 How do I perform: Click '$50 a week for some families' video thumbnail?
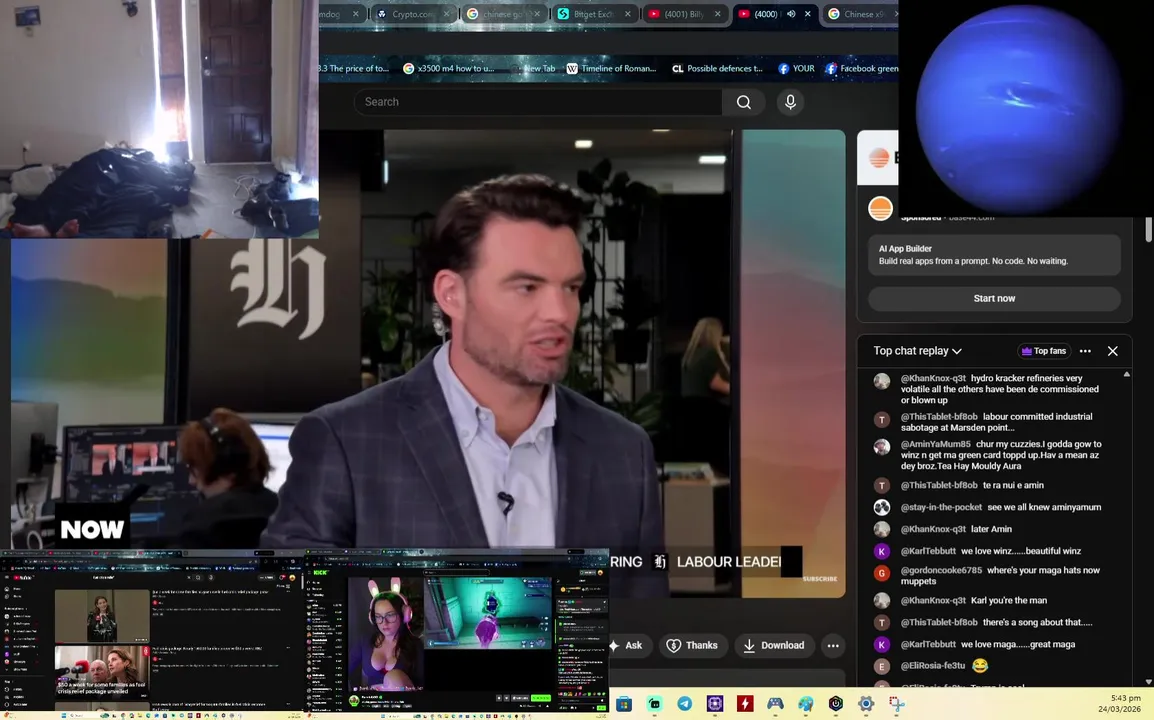(102, 671)
